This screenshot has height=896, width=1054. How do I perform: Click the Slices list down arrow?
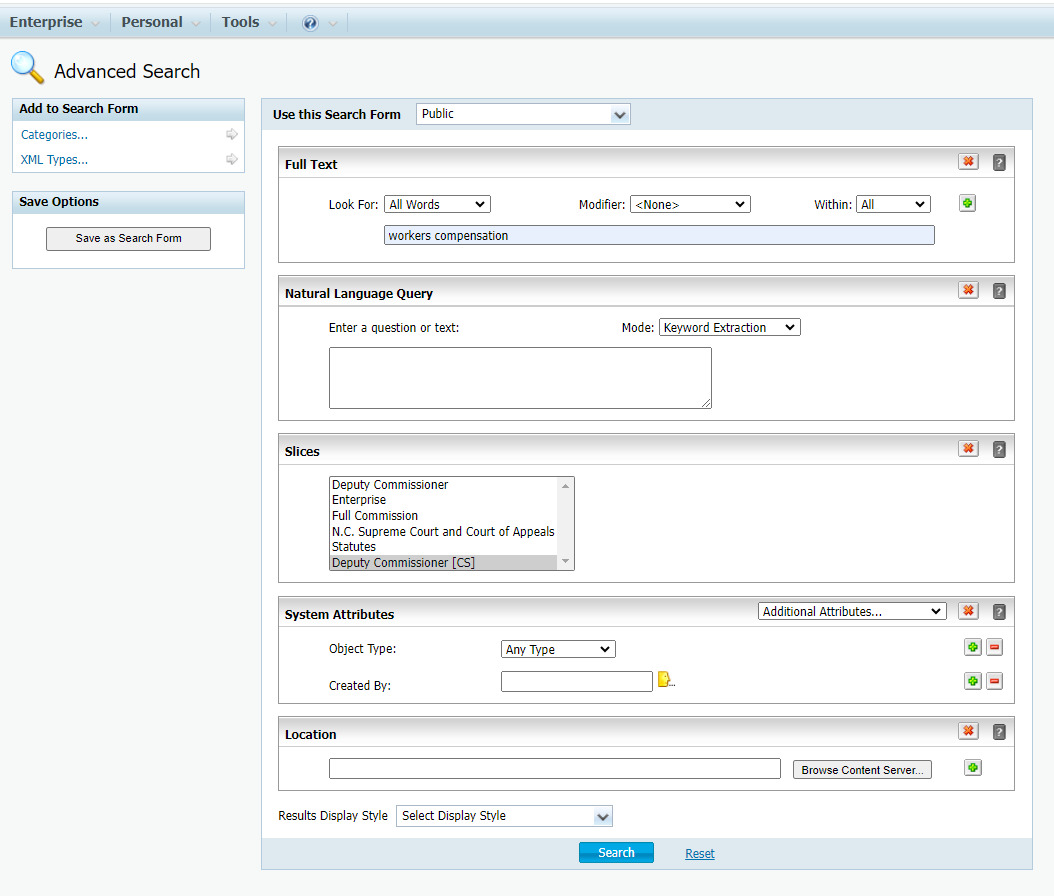click(x=565, y=561)
